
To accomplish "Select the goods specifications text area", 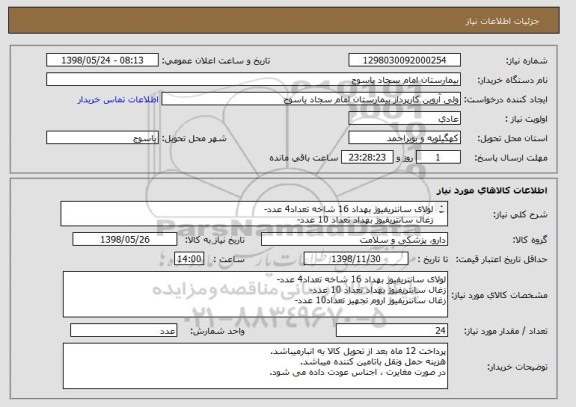I will point(255,295).
